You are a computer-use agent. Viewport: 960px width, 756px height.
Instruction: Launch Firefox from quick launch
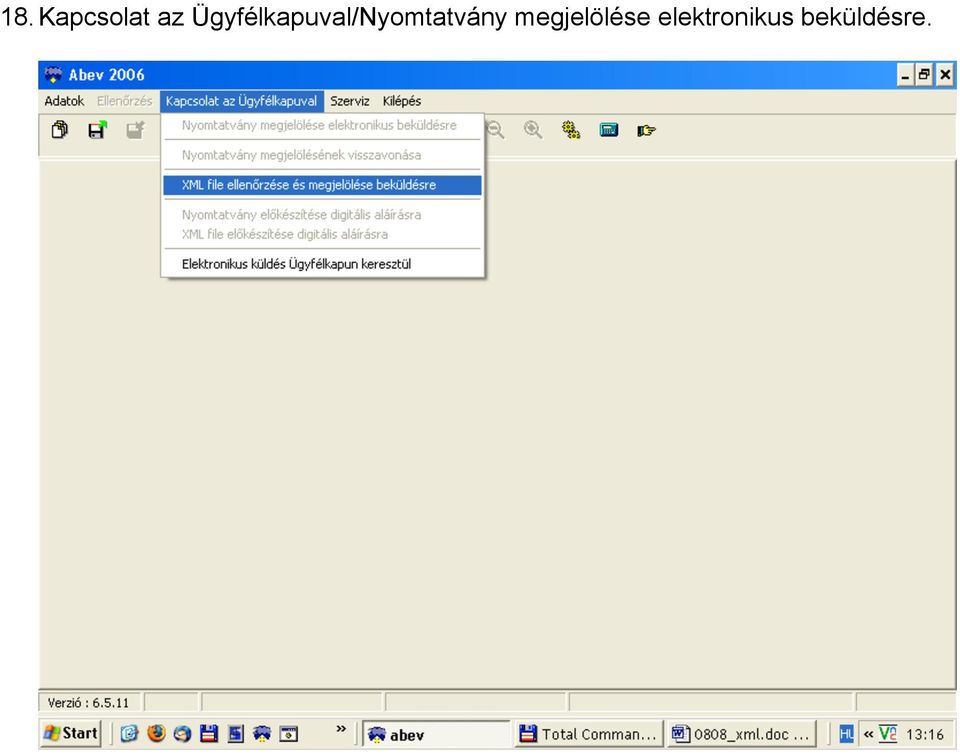(x=156, y=733)
